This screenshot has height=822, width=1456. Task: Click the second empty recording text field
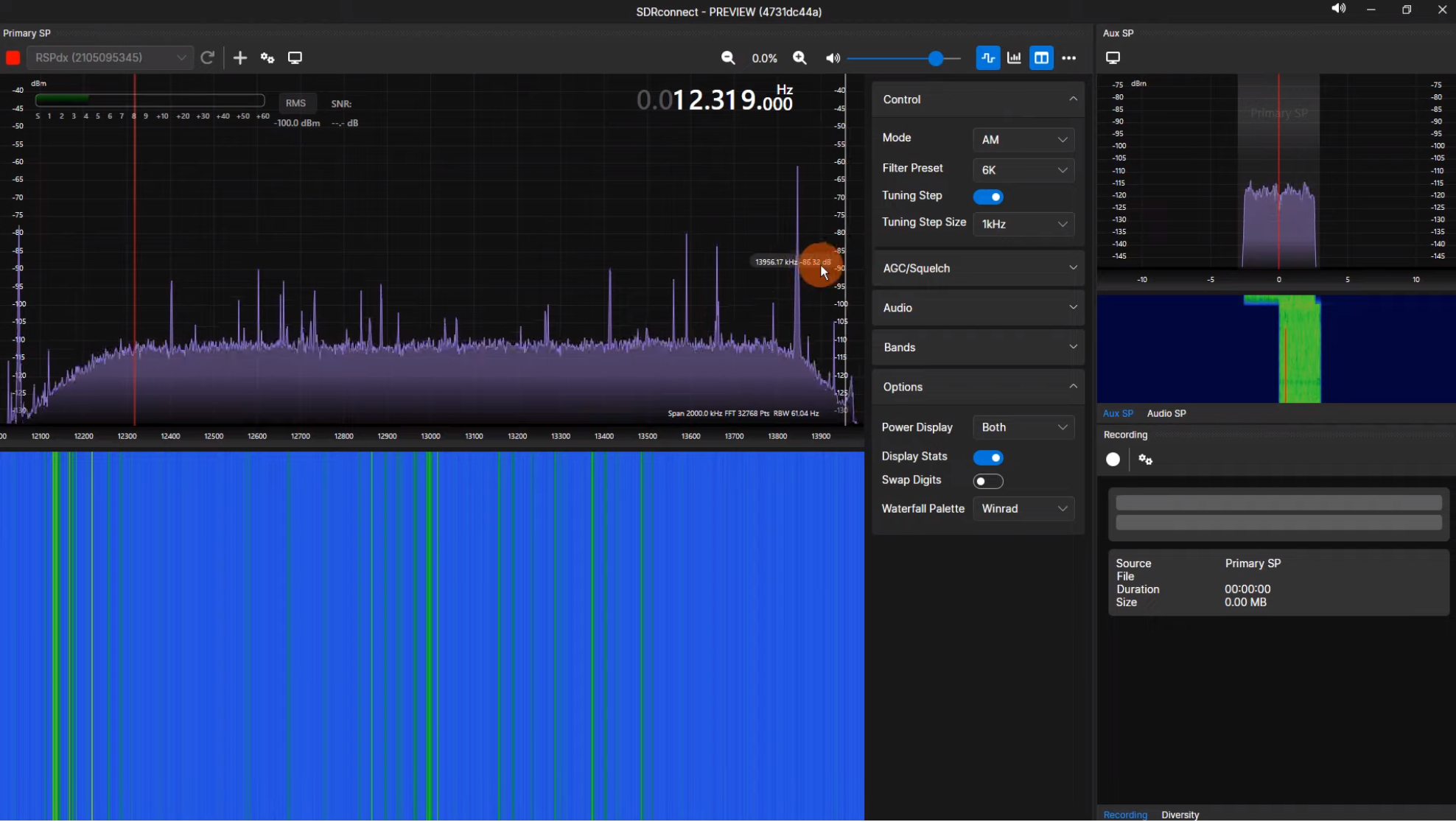click(x=1278, y=523)
